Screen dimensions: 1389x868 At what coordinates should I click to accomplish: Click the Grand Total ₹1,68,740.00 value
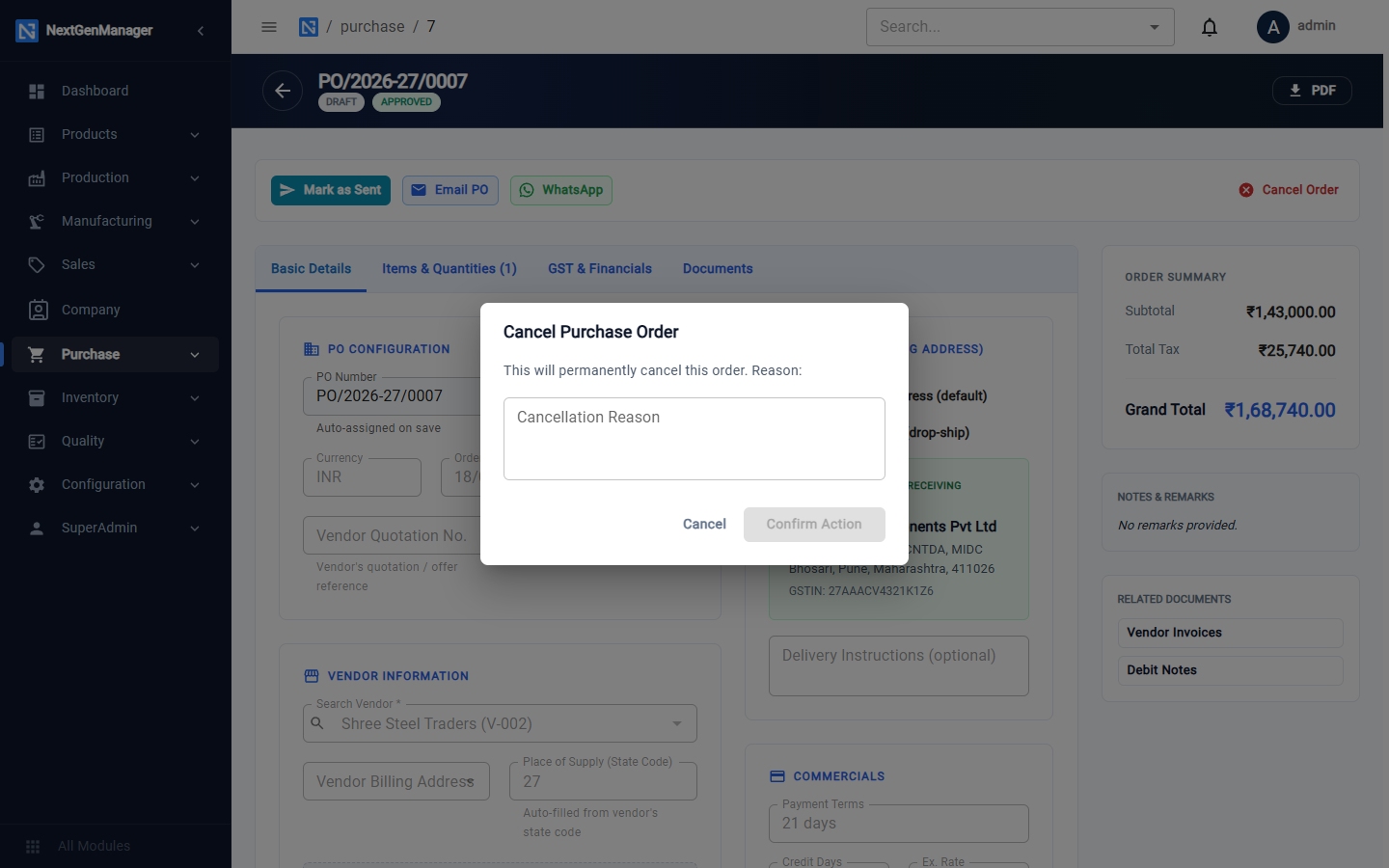pyautogui.click(x=1280, y=410)
